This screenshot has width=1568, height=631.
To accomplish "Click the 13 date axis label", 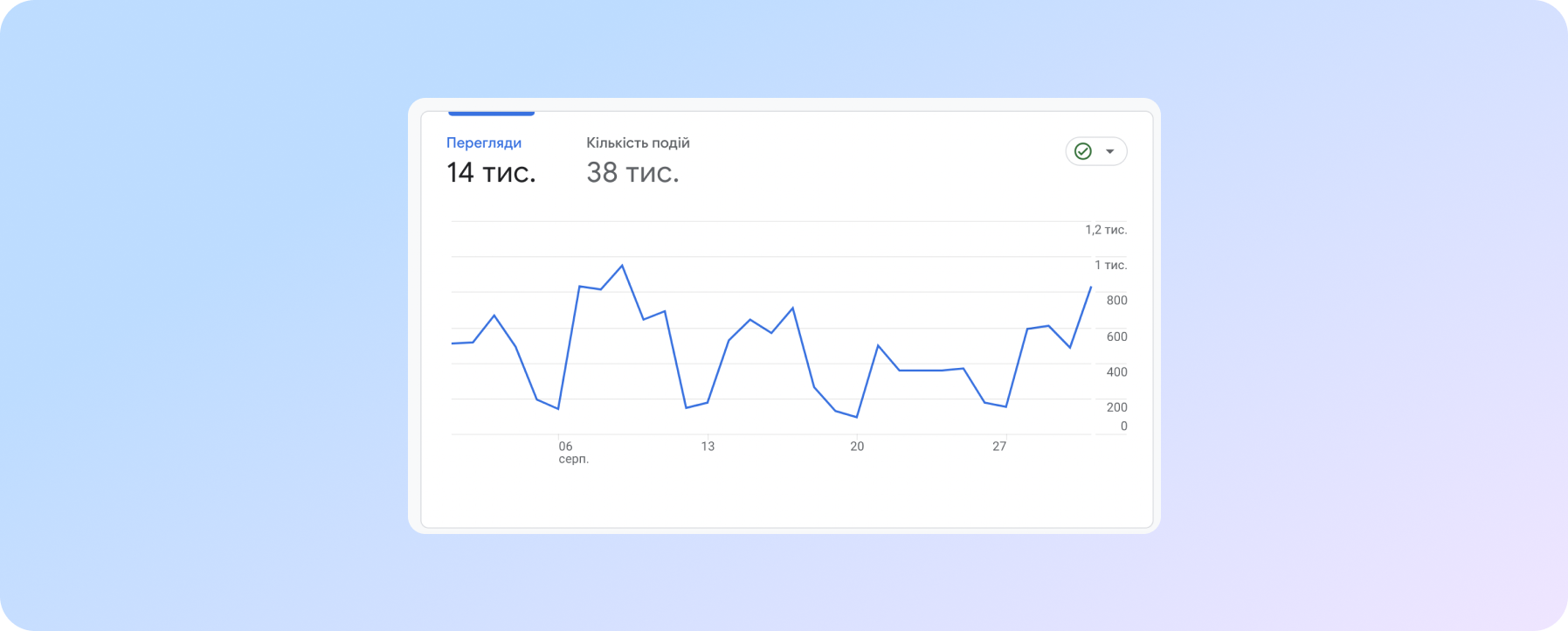I will pos(708,447).
